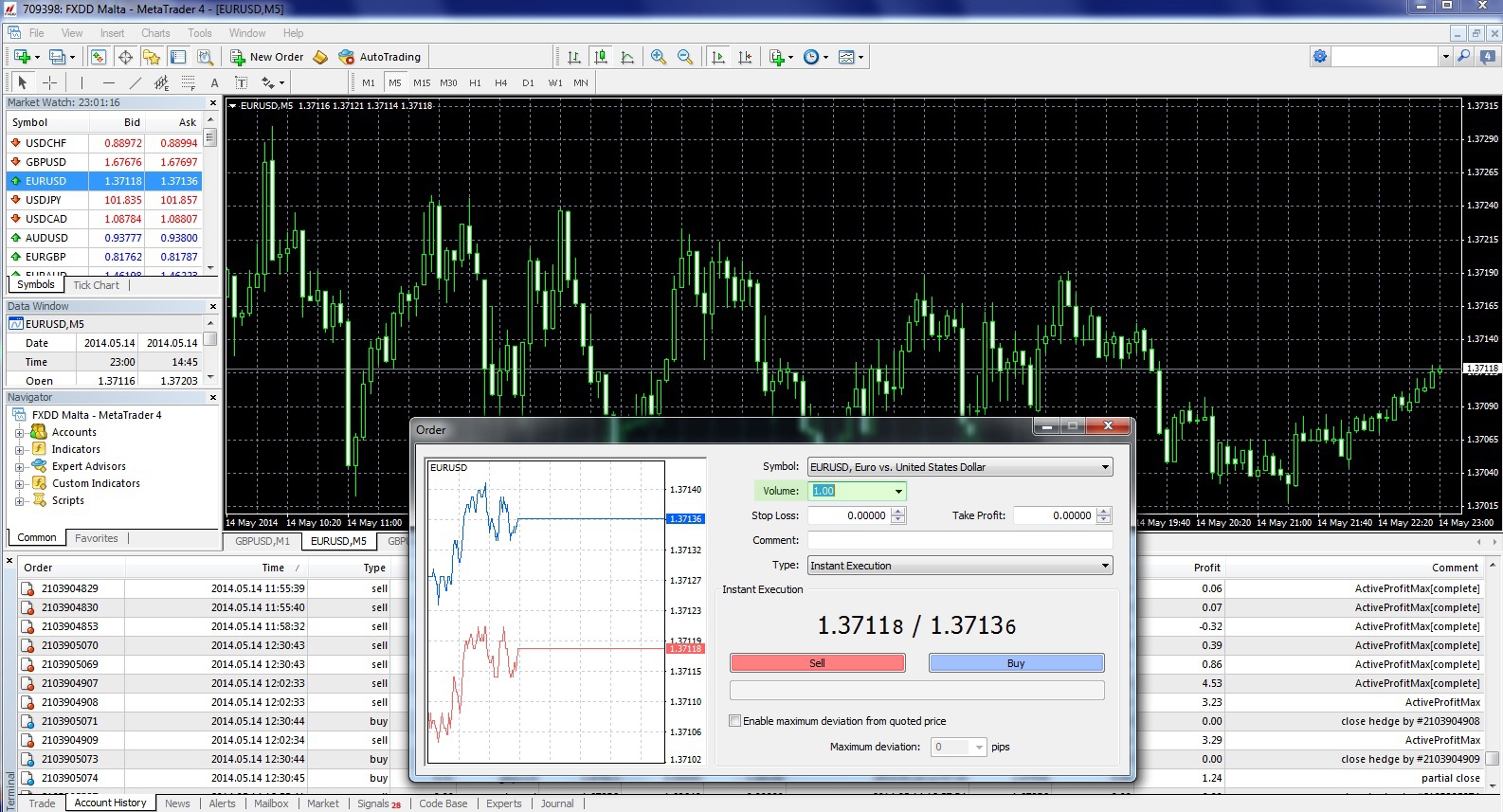
Task: Switch timeframe to H4
Action: (501, 82)
